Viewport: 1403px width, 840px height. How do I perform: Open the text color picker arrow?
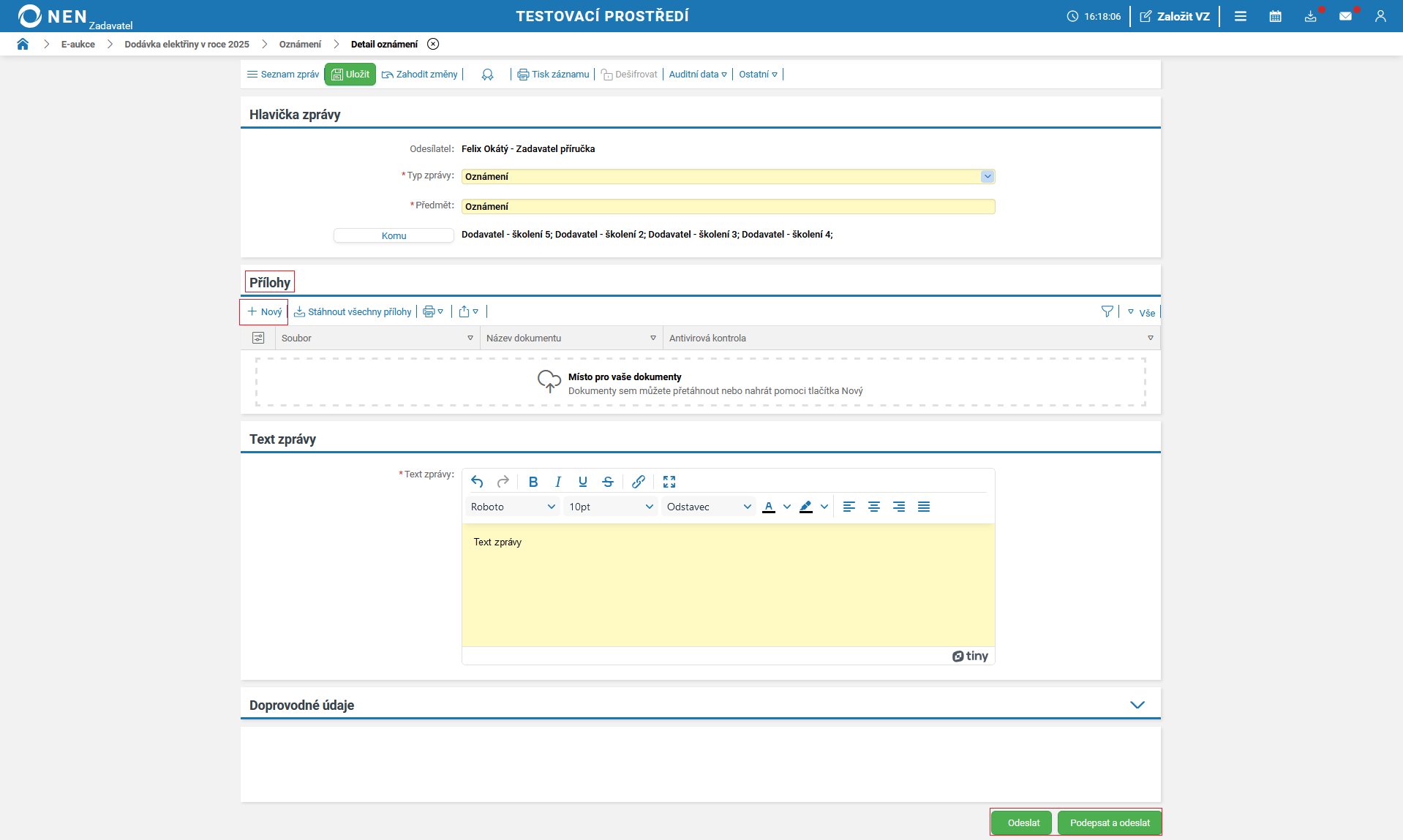[787, 507]
